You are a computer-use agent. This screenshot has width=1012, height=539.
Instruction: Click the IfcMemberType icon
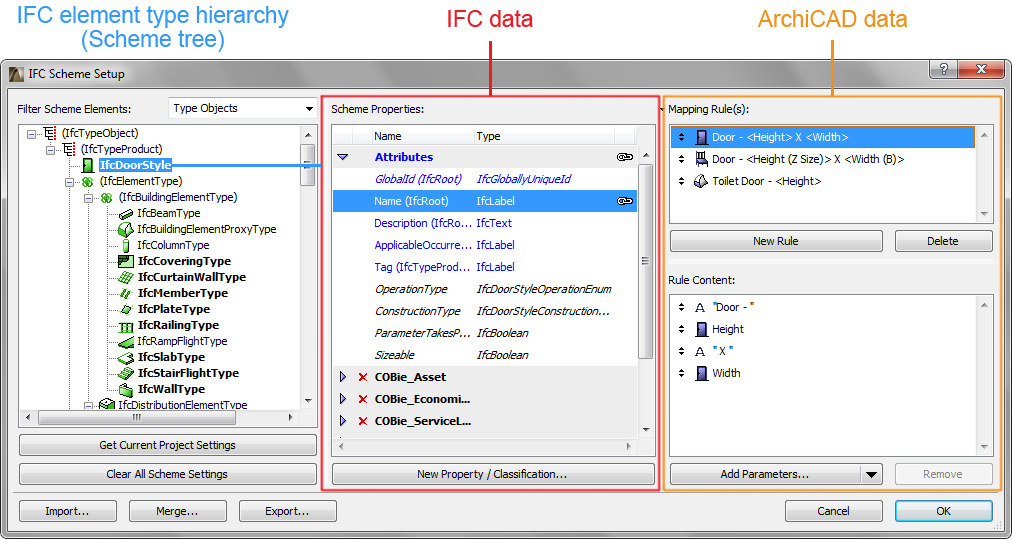coord(126,293)
